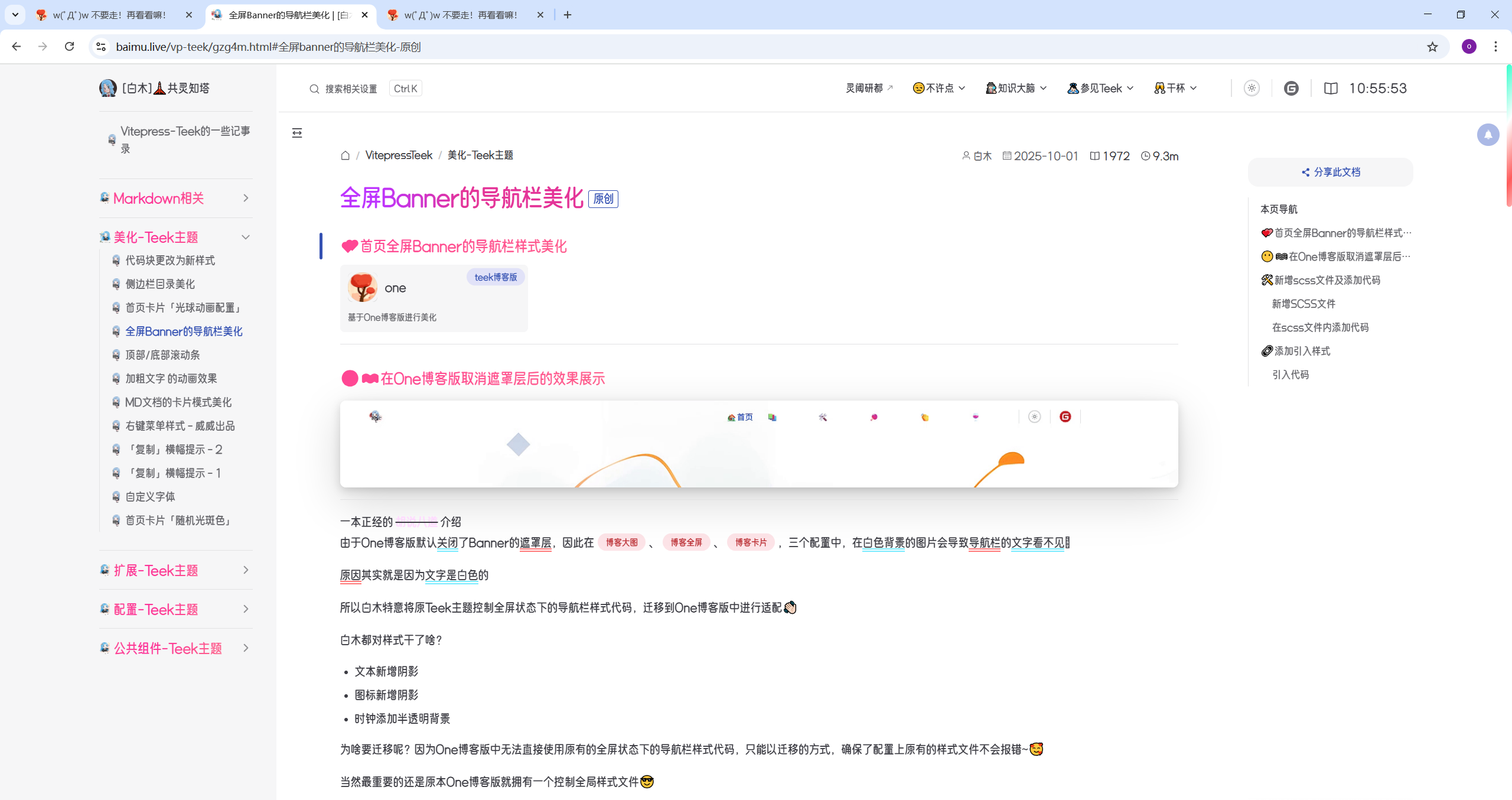Collapse sidebar with the toggle icon
Image resolution: width=1512 pixels, height=800 pixels.
click(297, 133)
